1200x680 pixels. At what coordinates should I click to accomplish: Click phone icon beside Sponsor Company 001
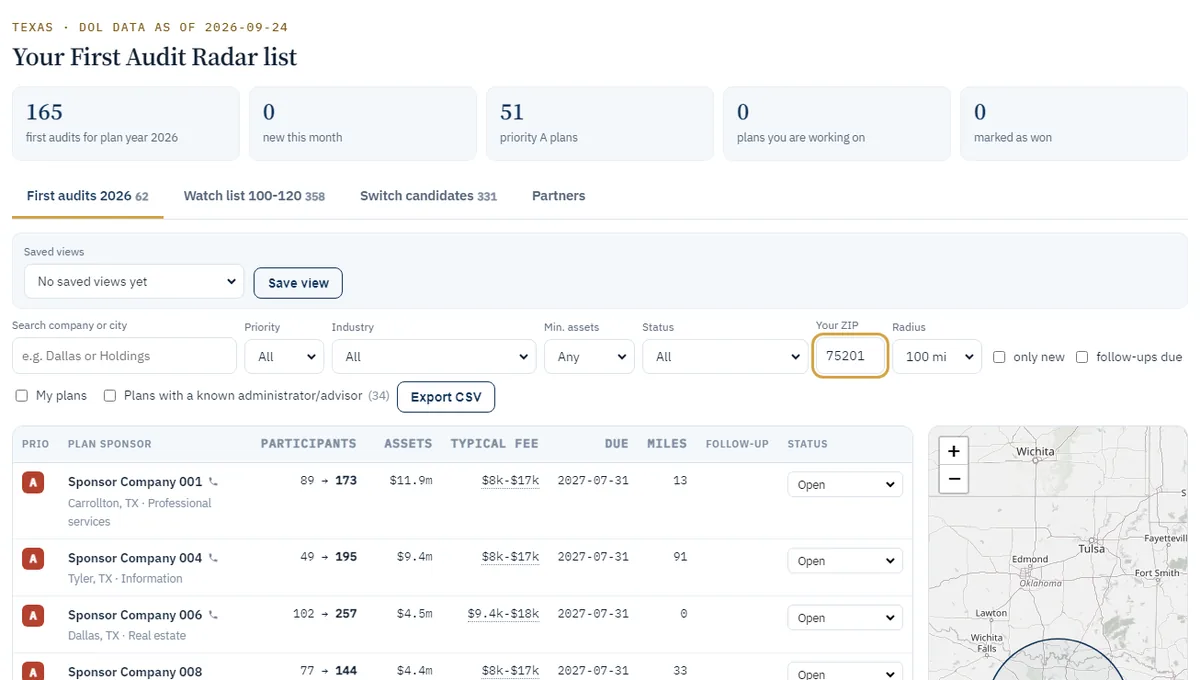[x=213, y=482]
